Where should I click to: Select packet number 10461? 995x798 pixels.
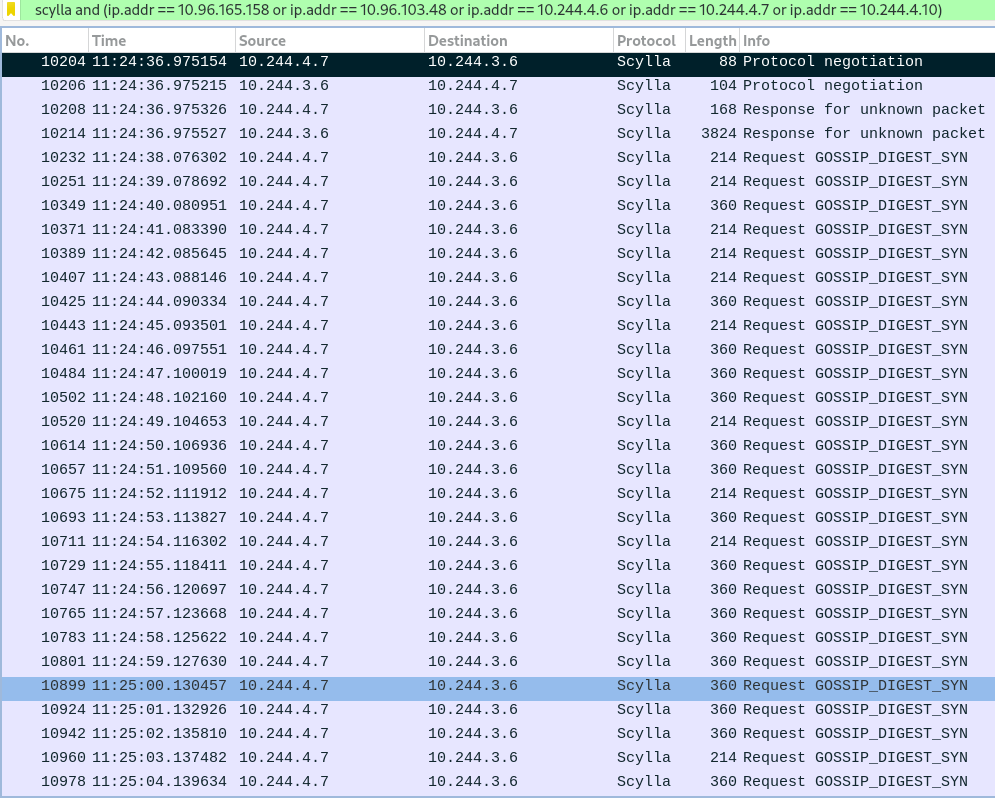click(x=498, y=350)
